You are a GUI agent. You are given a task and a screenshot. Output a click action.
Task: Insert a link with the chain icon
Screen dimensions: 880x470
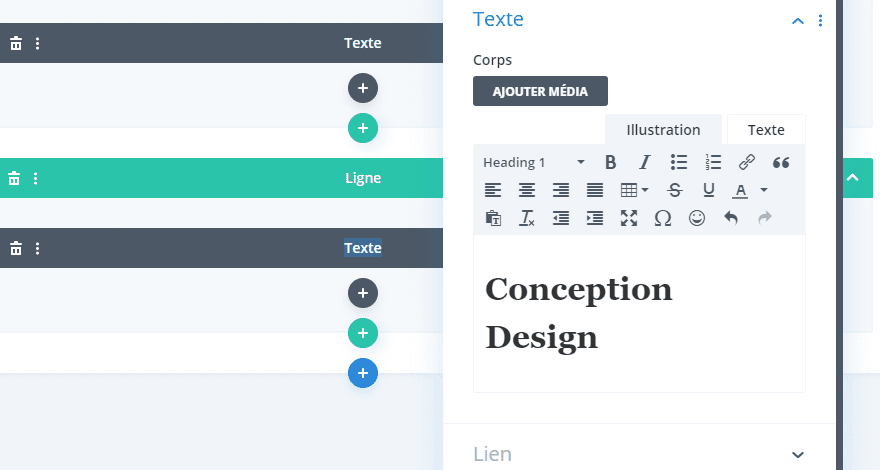[746, 162]
